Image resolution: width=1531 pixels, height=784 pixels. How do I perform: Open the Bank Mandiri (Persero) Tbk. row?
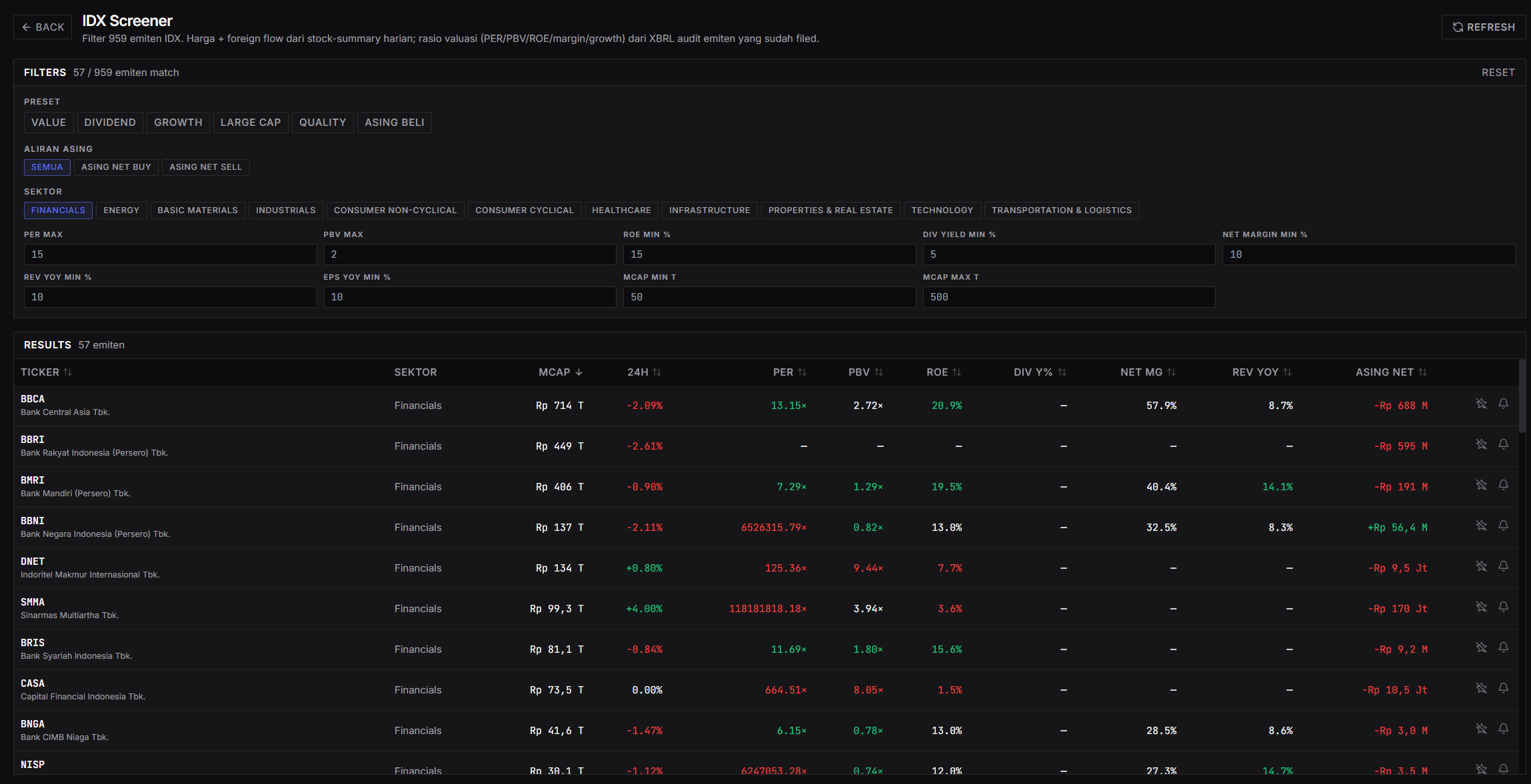(x=766, y=487)
